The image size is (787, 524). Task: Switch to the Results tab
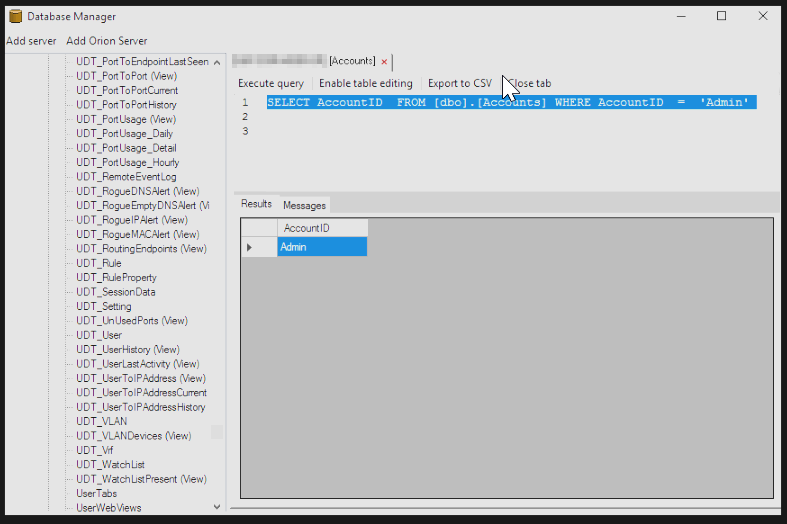tap(257, 204)
